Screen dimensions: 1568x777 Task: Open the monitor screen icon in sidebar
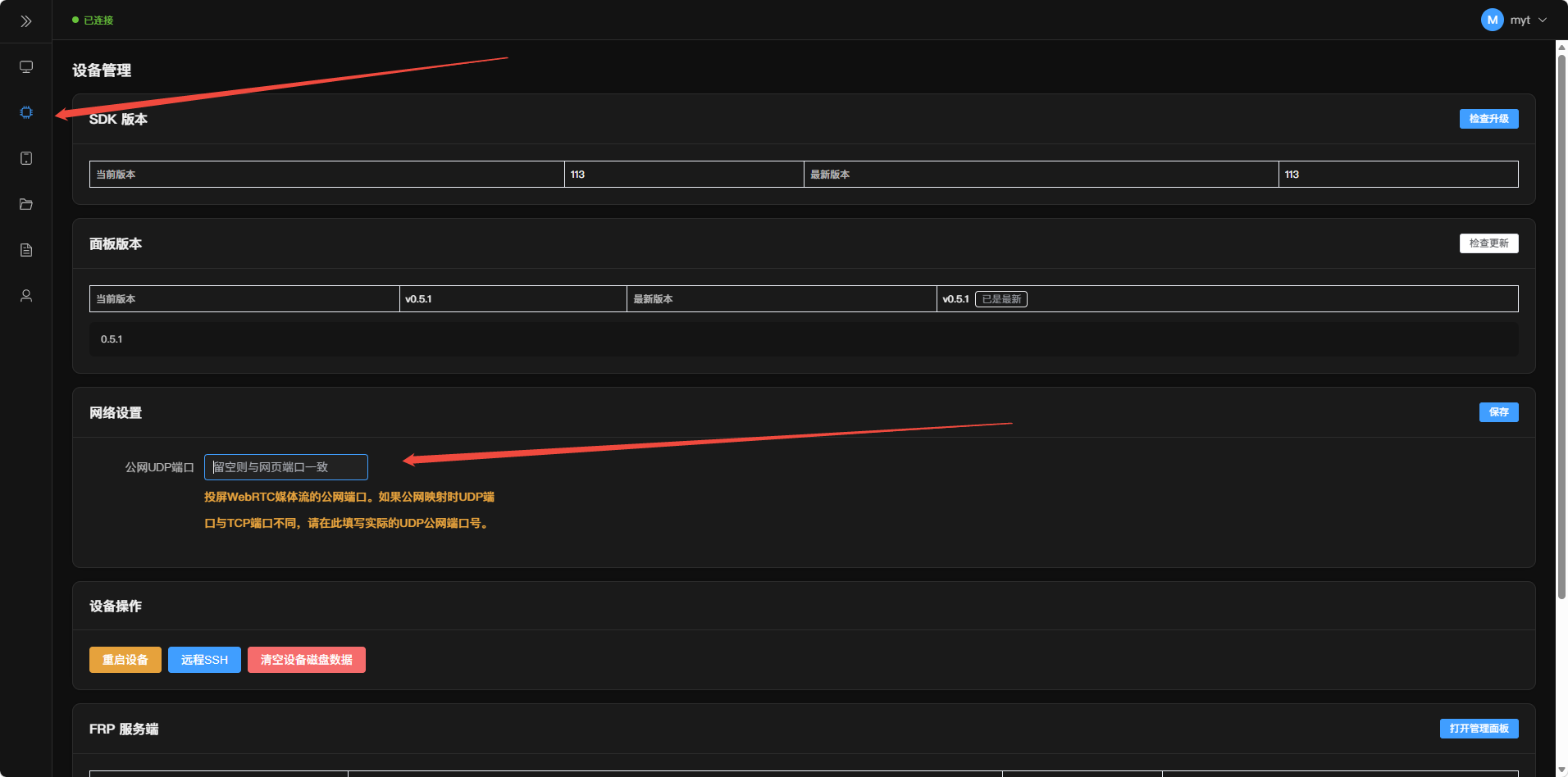(26, 66)
